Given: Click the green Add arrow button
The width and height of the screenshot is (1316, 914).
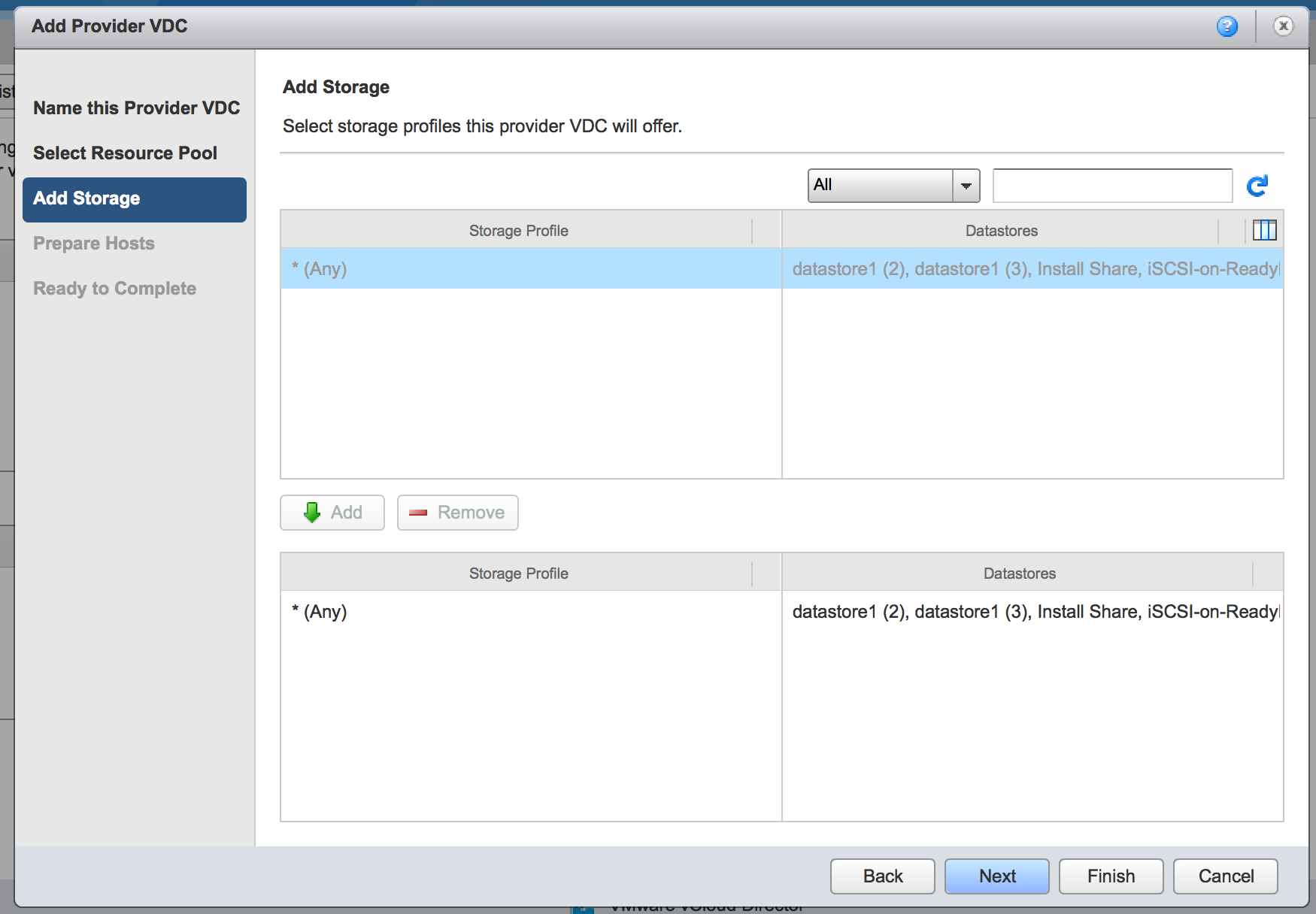Looking at the screenshot, I should tap(332, 513).
